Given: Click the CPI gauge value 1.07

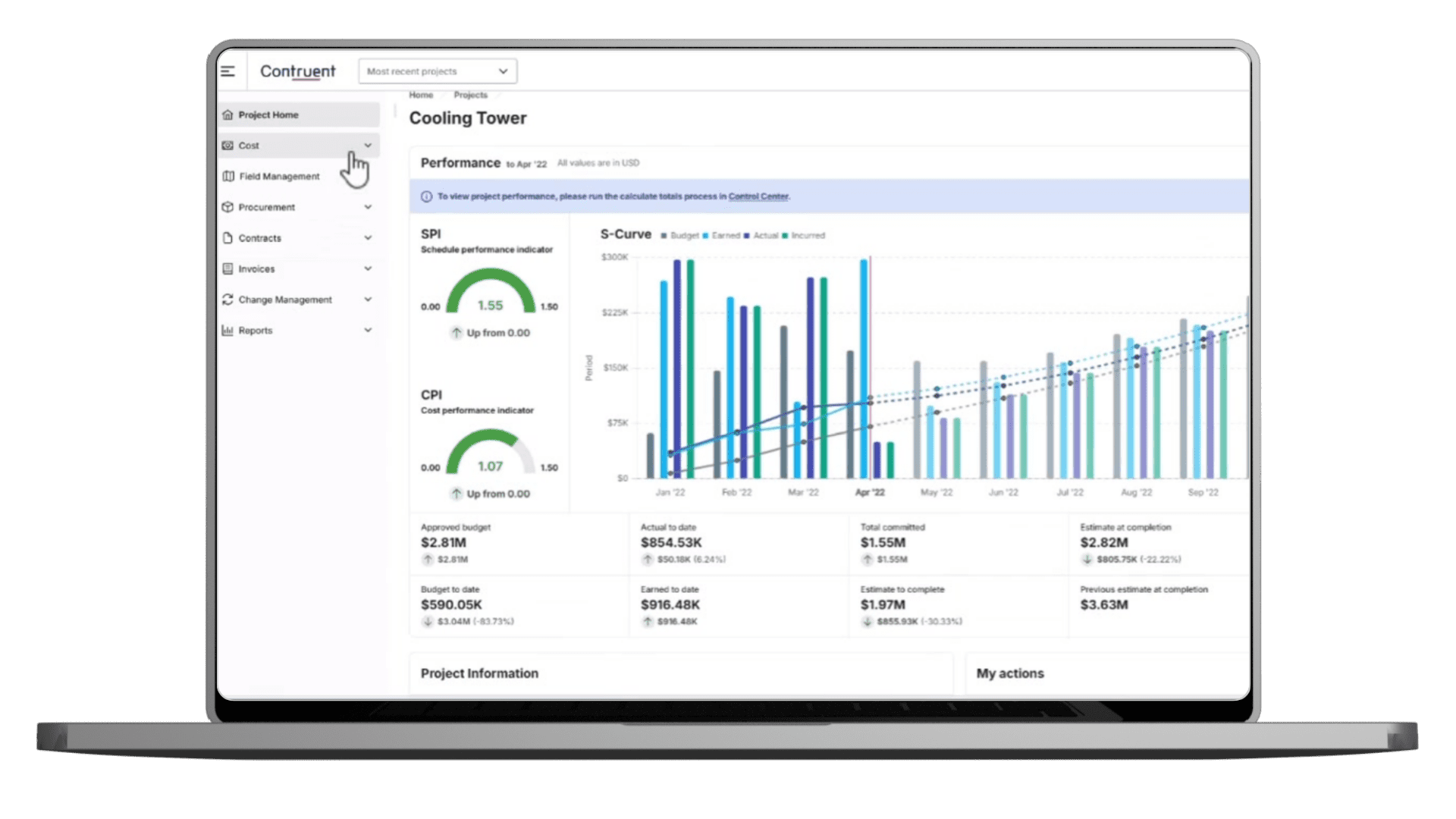Looking at the screenshot, I should click(x=490, y=466).
